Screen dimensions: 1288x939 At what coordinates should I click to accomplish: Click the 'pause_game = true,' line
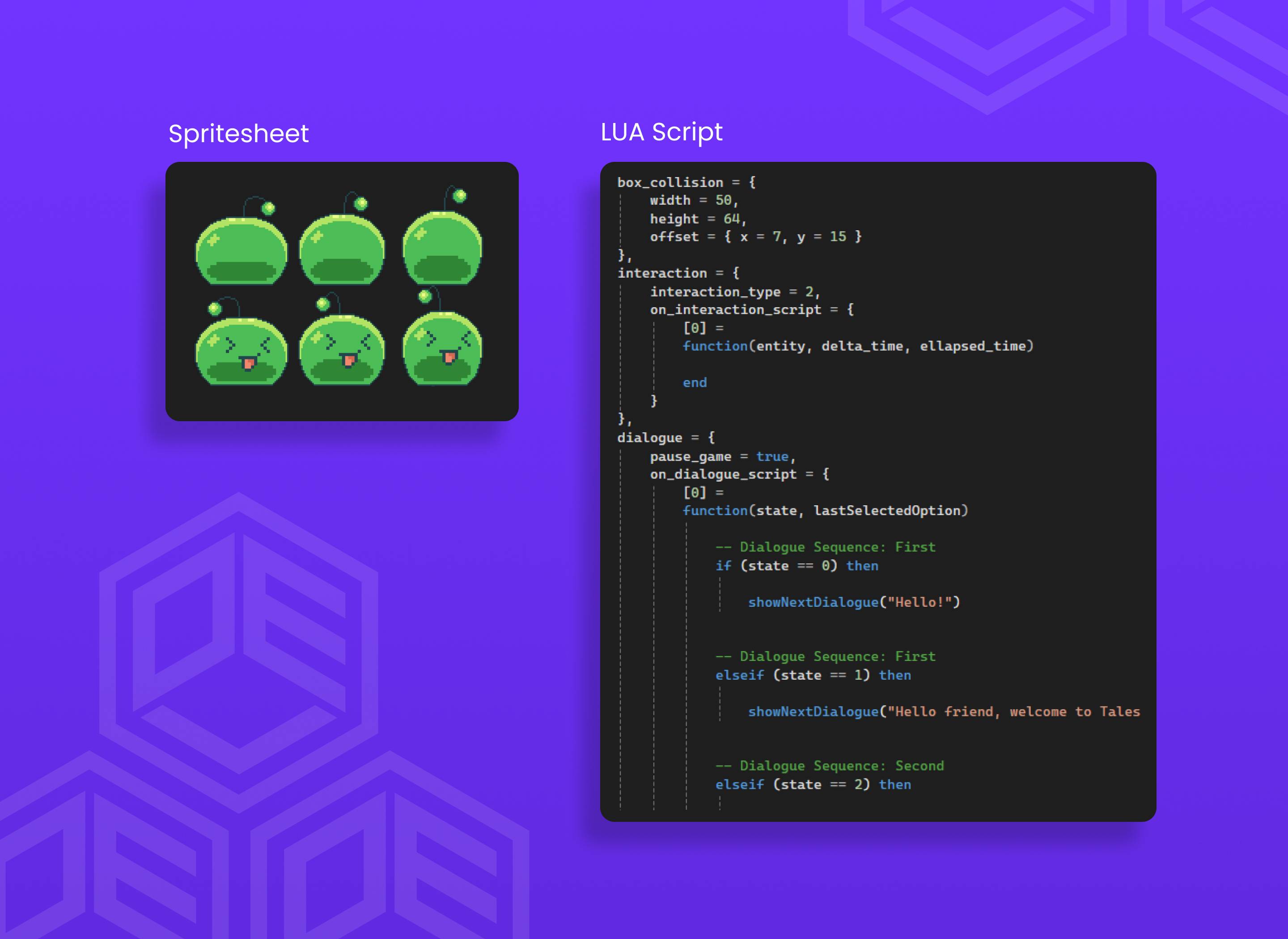point(722,457)
